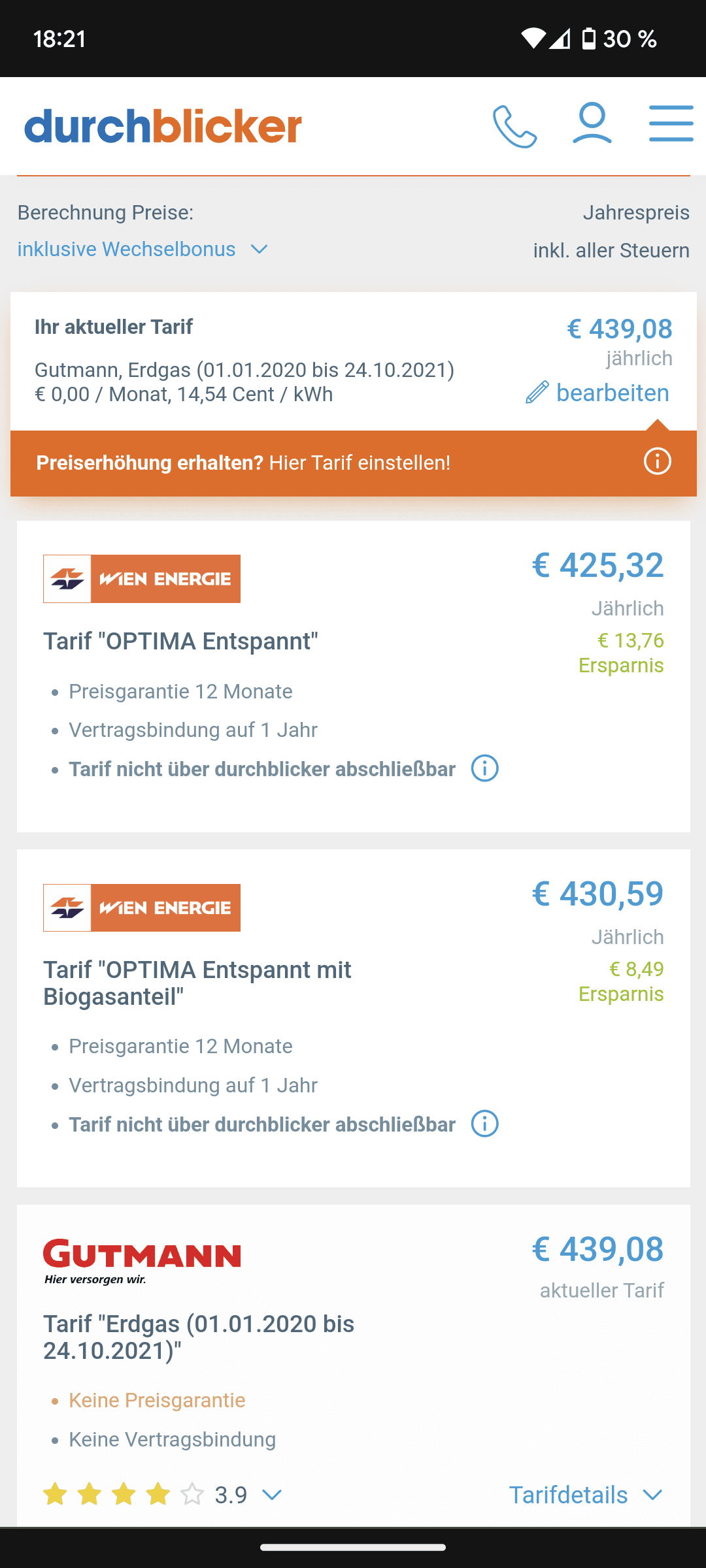Tap the durchblicker logo

pos(163,125)
